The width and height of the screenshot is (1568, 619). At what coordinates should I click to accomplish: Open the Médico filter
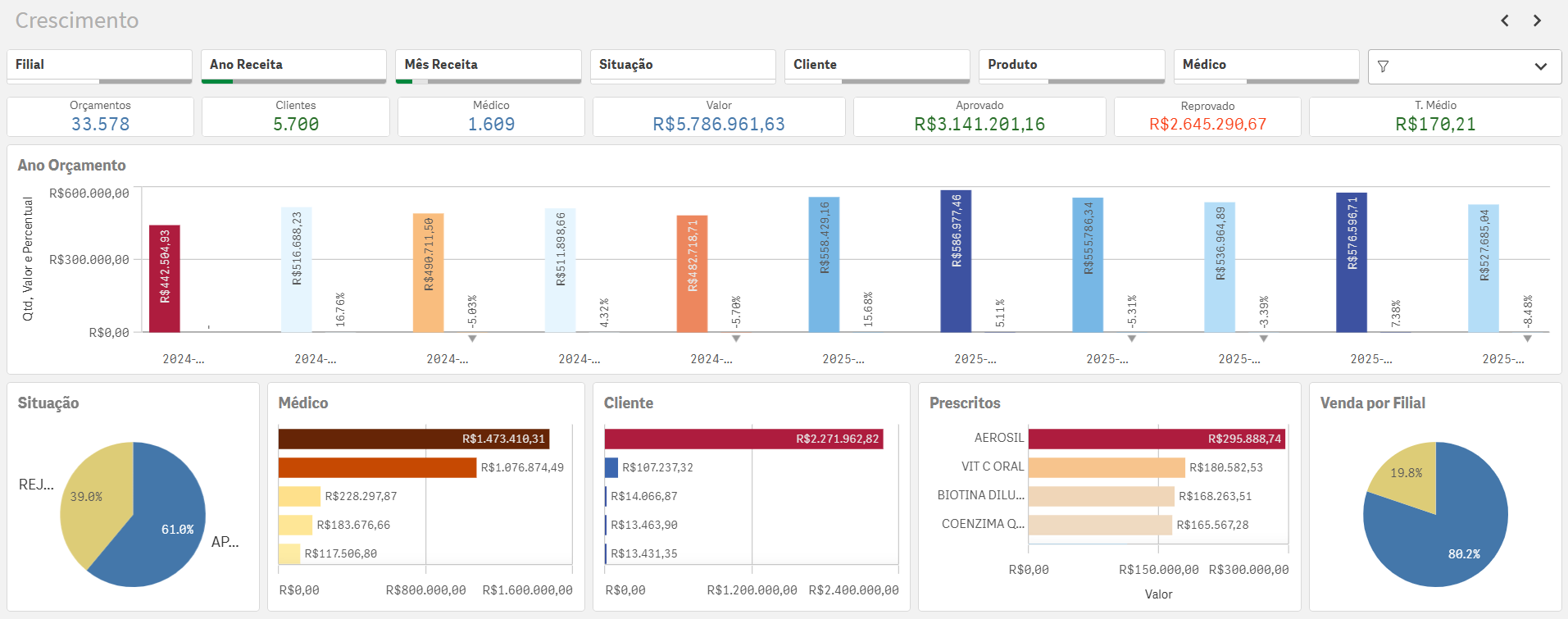1266,65
